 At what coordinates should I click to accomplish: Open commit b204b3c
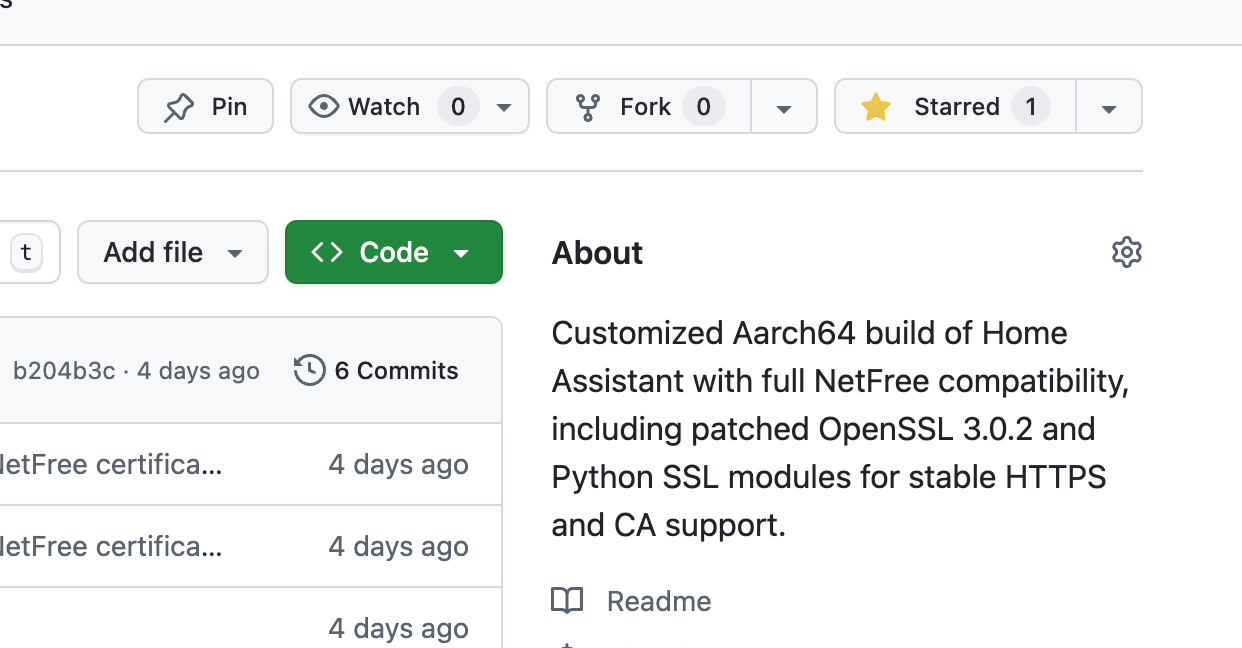(x=64, y=371)
